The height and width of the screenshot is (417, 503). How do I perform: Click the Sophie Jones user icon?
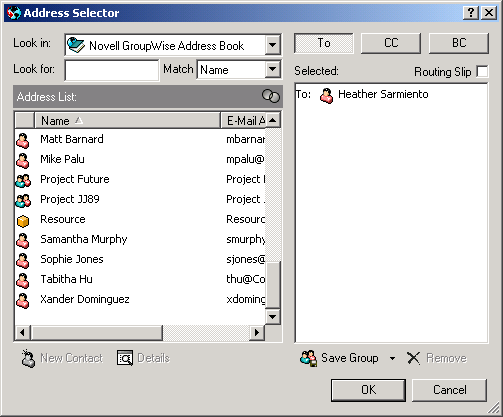(23, 260)
